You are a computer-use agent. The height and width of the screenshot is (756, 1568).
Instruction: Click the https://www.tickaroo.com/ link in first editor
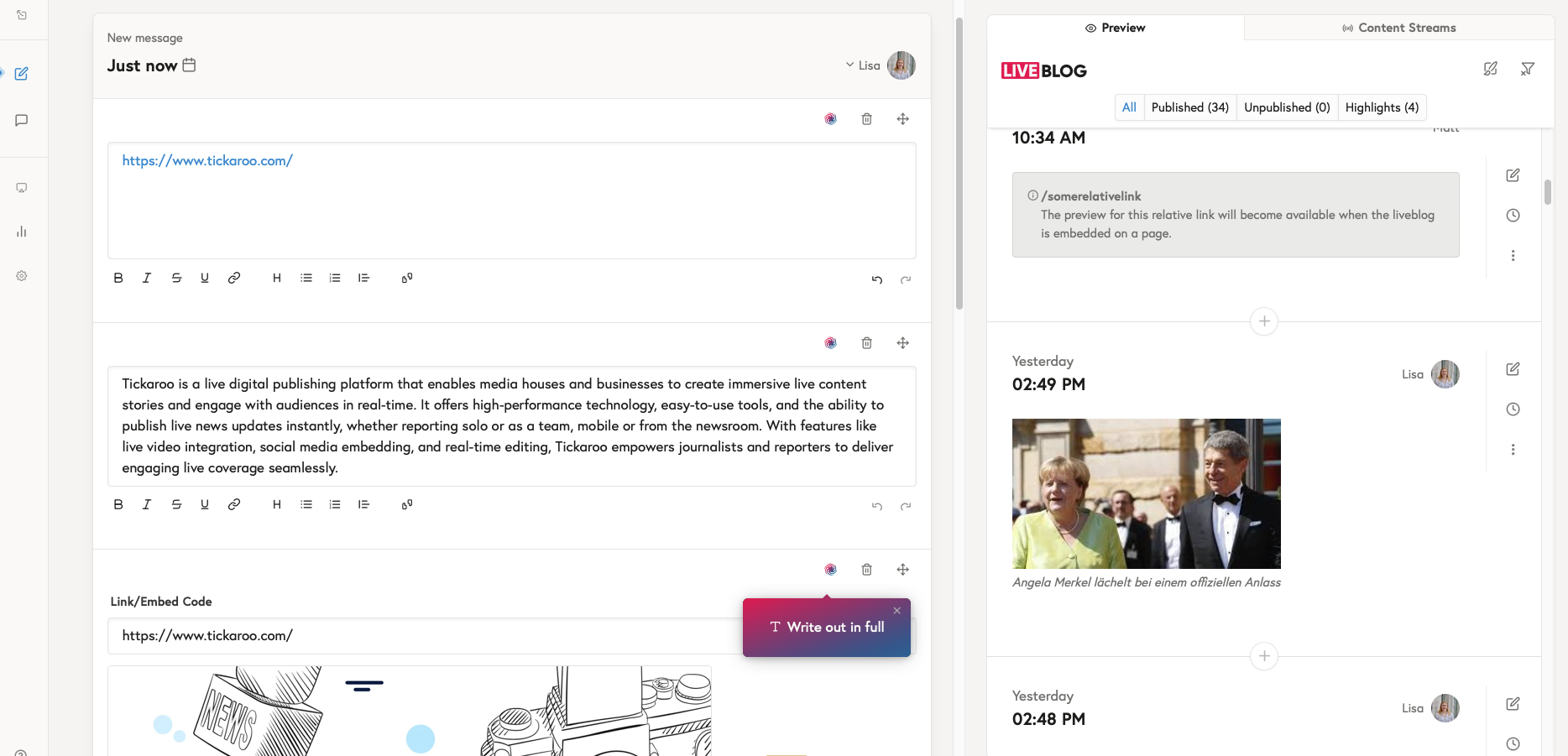coord(207,160)
